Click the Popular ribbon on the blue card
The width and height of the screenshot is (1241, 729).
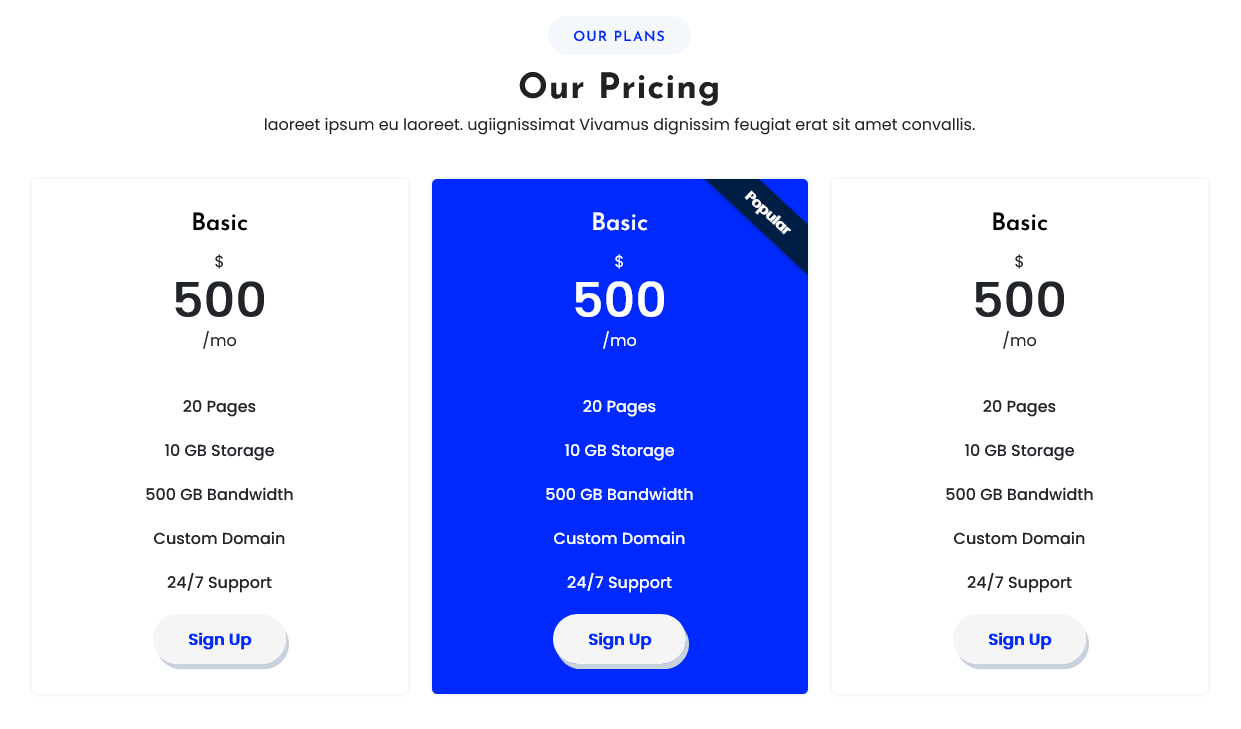[767, 213]
